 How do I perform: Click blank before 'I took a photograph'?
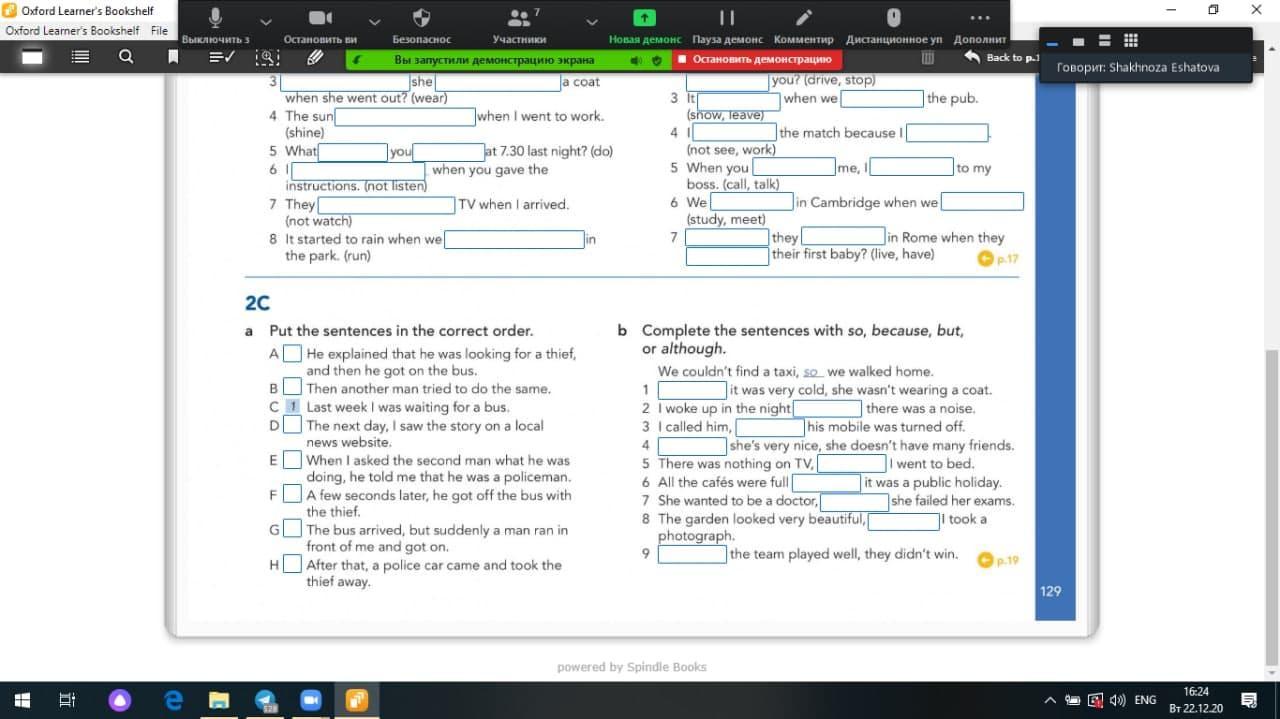pyautogui.click(x=904, y=521)
